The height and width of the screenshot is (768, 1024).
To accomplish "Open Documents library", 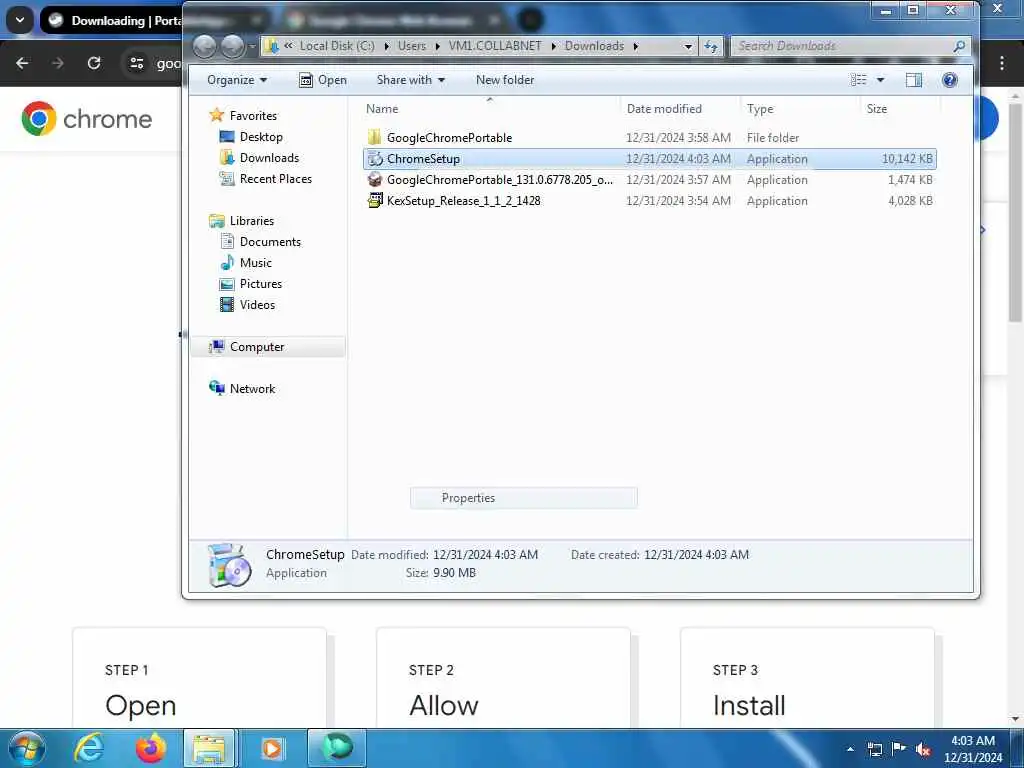I will coord(270,242).
